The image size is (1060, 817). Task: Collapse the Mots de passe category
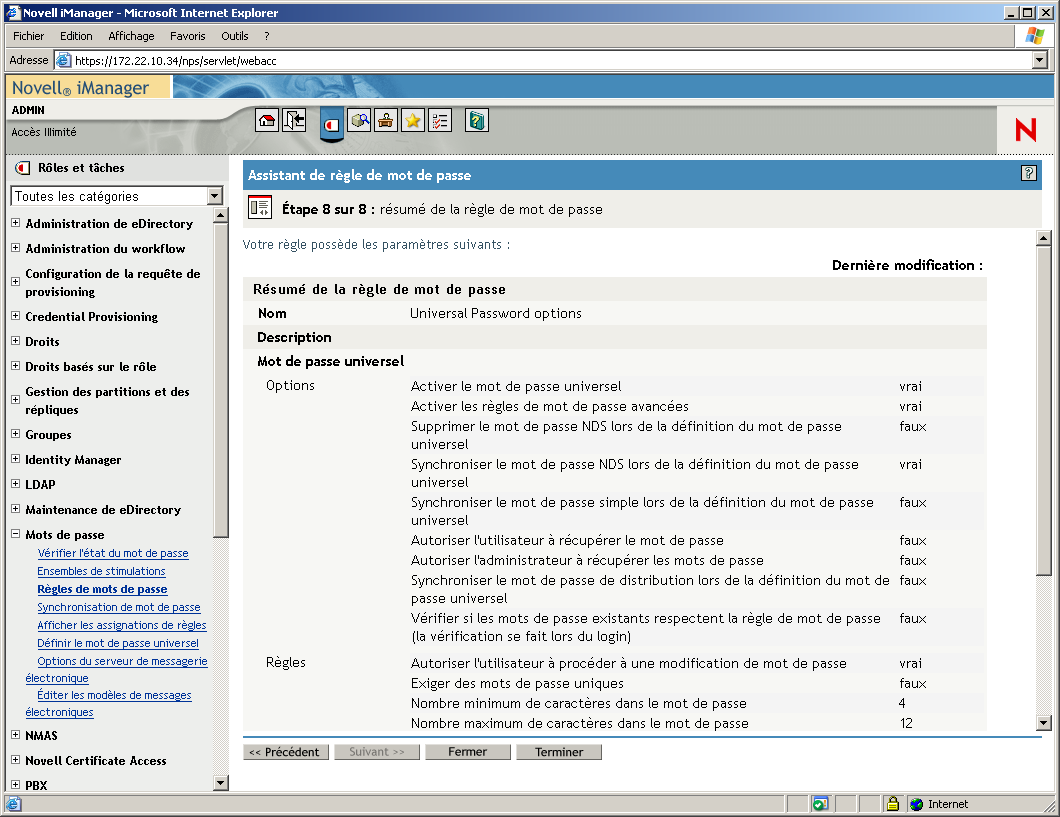click(16, 534)
